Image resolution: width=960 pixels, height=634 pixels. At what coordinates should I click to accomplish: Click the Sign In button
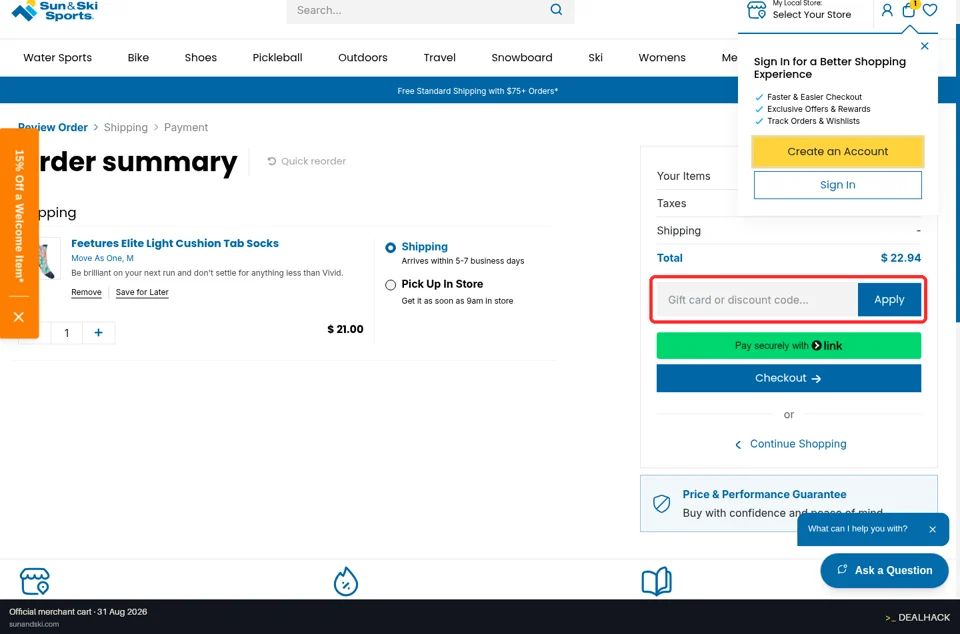coord(838,185)
